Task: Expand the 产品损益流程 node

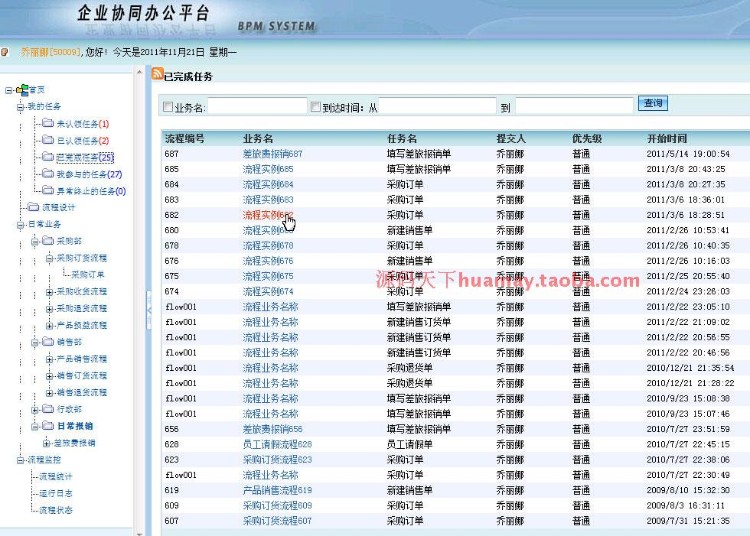Action: 49,326
